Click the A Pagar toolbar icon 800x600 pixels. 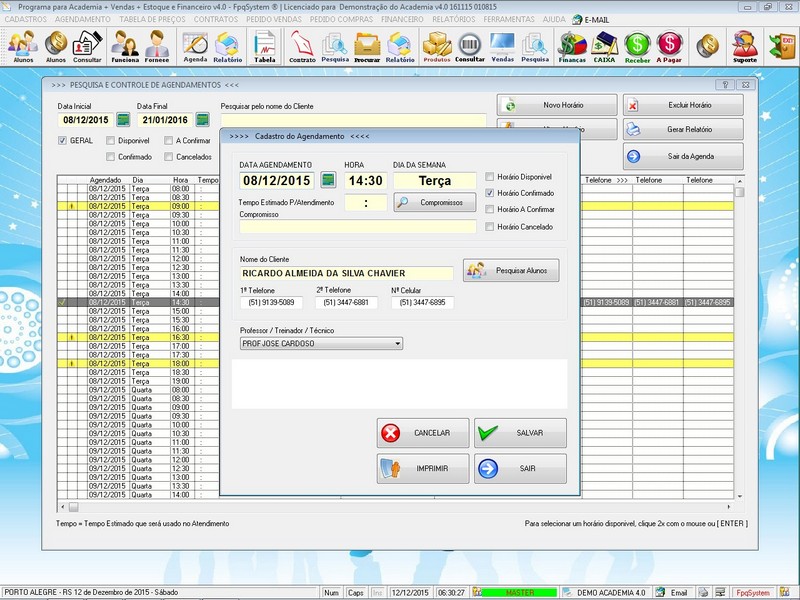(670, 46)
